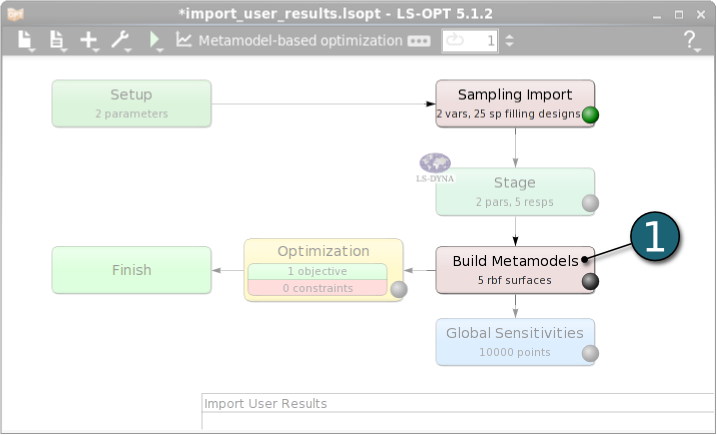This screenshot has height=435, width=717.
Task: Decrease the iteration count with down arrow
Action: [x=509, y=45]
